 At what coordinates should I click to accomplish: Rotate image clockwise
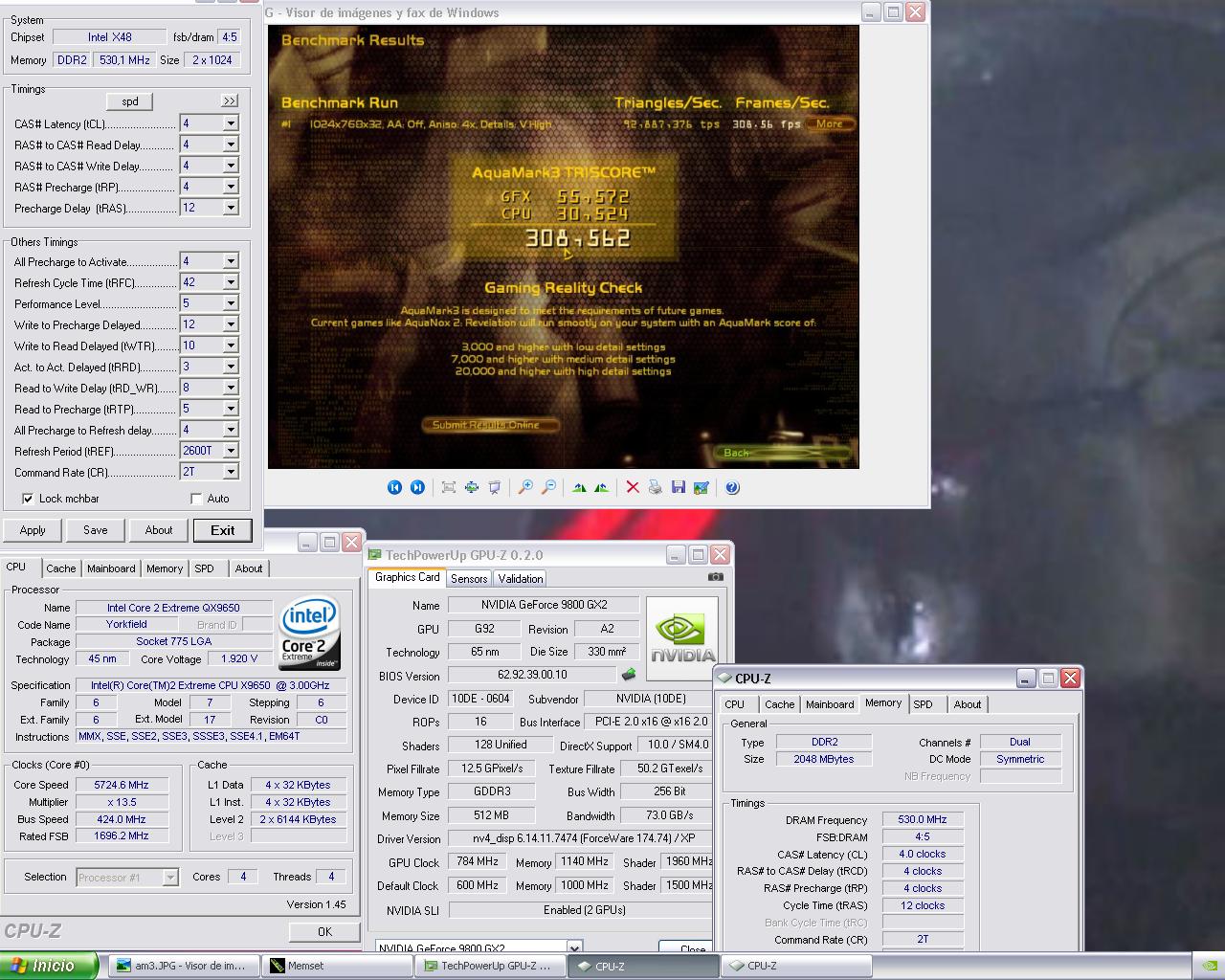point(578,487)
